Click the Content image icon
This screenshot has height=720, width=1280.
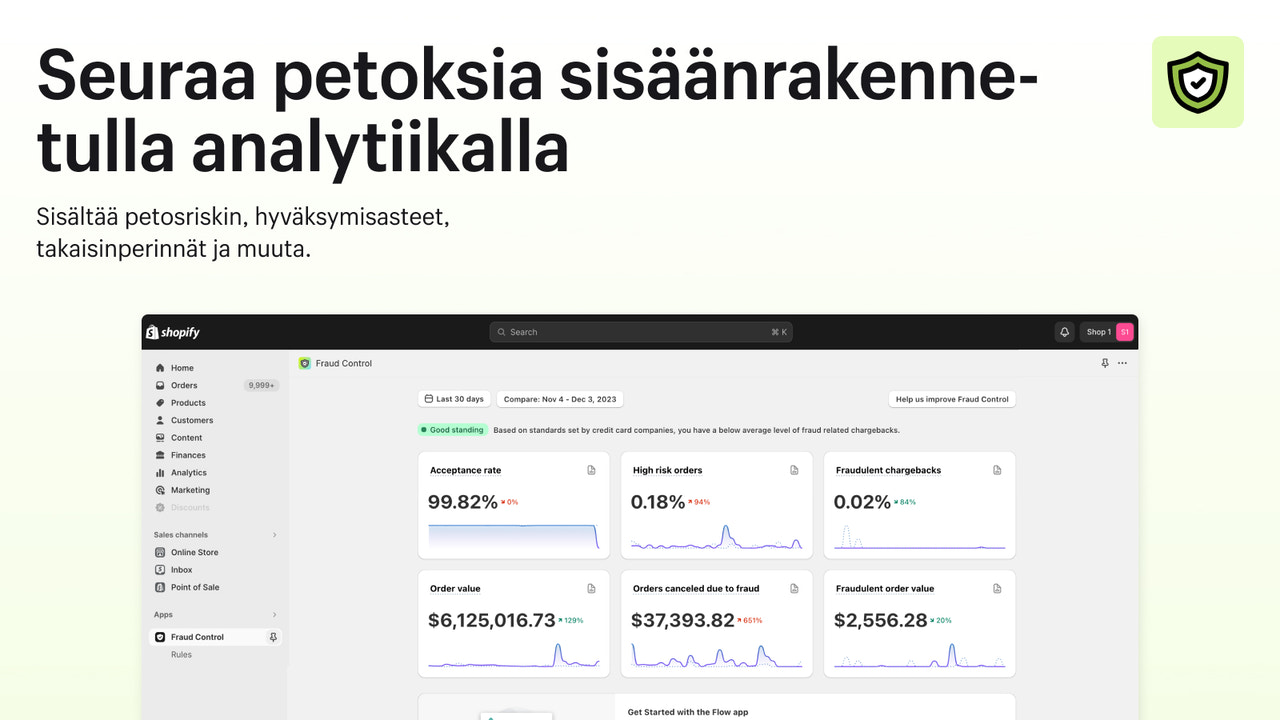160,438
